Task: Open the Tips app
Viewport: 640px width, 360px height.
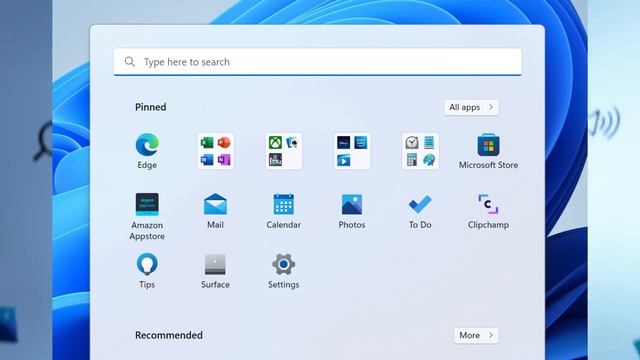Action: (x=147, y=271)
